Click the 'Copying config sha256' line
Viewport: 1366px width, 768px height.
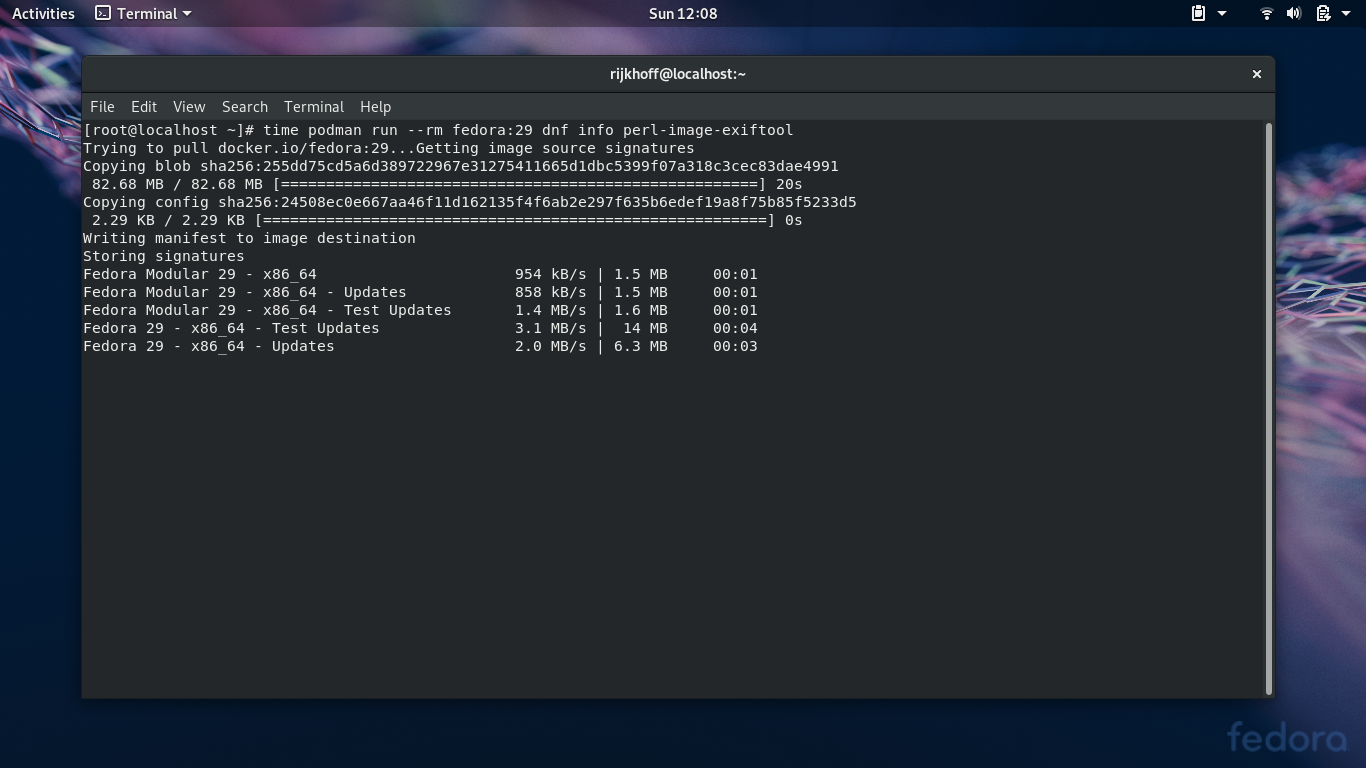pyautogui.click(x=470, y=202)
